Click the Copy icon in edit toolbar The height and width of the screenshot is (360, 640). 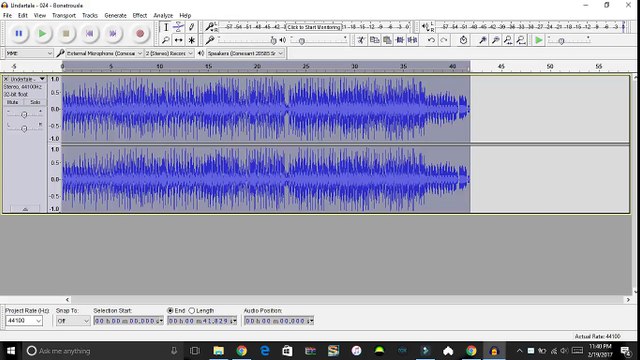point(374,40)
